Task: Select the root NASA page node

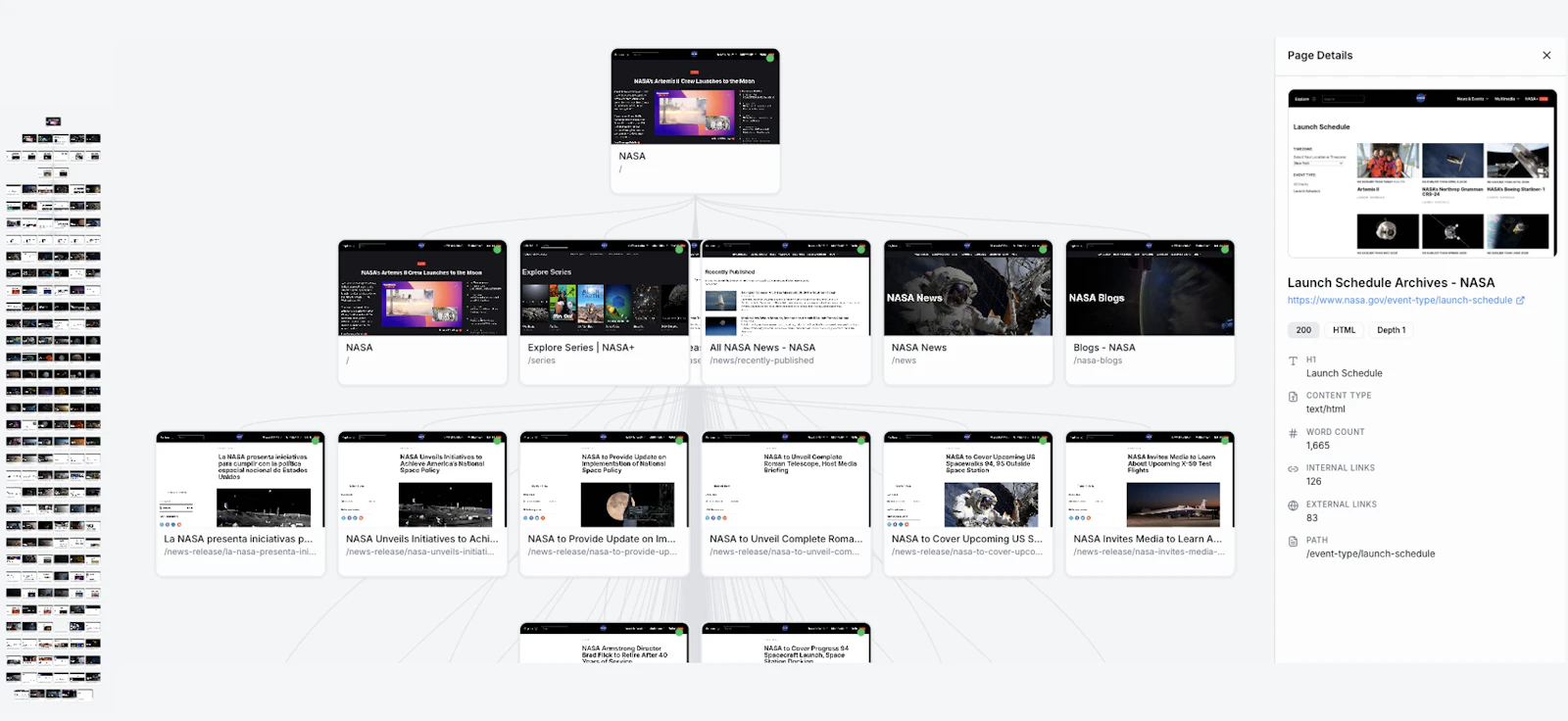Action: coord(696,120)
